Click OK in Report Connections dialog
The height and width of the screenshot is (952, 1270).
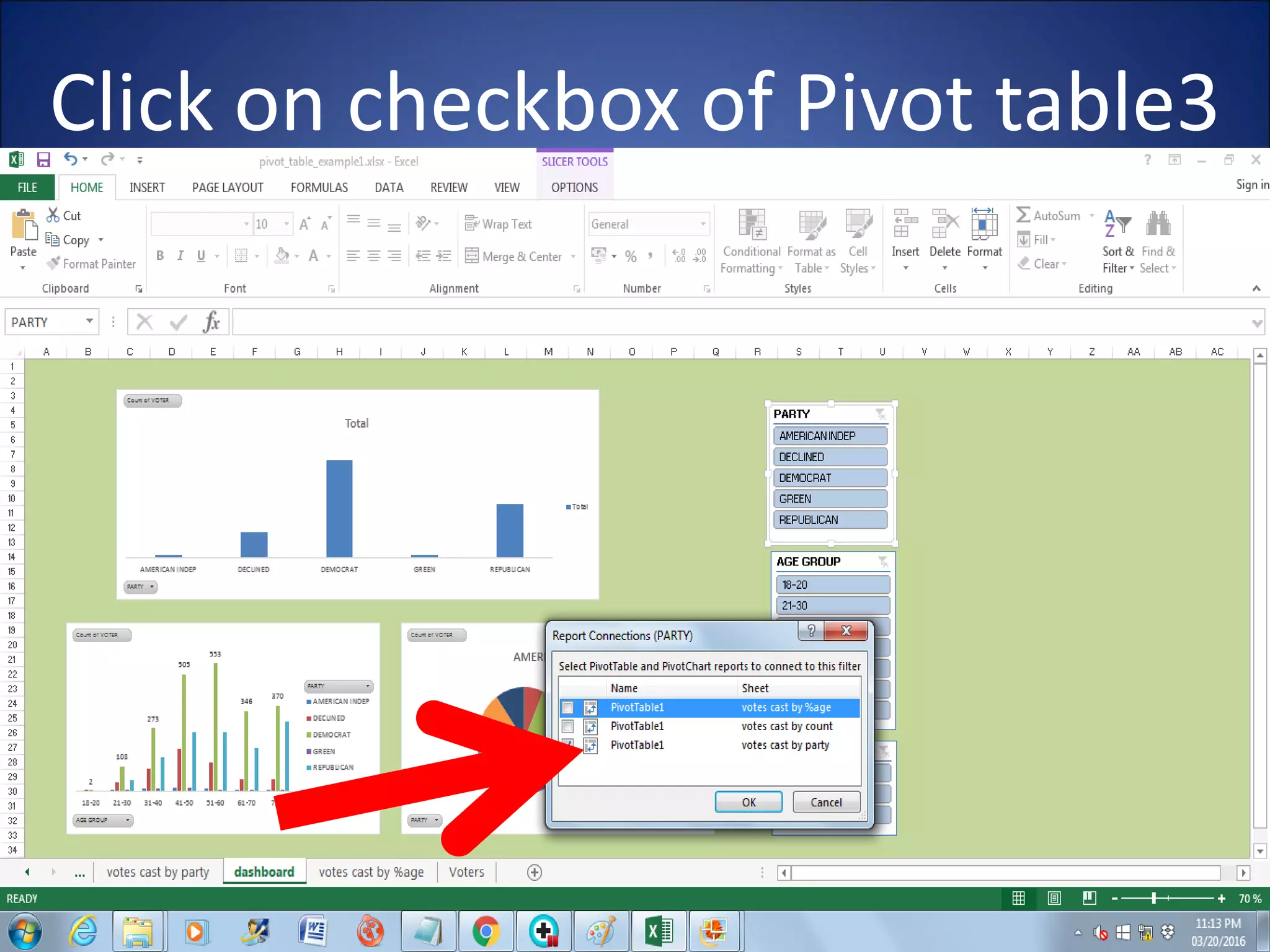click(748, 801)
